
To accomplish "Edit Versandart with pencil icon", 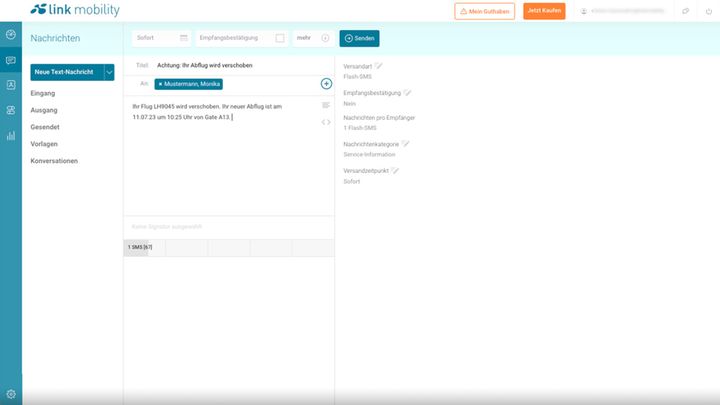I will (x=378, y=66).
